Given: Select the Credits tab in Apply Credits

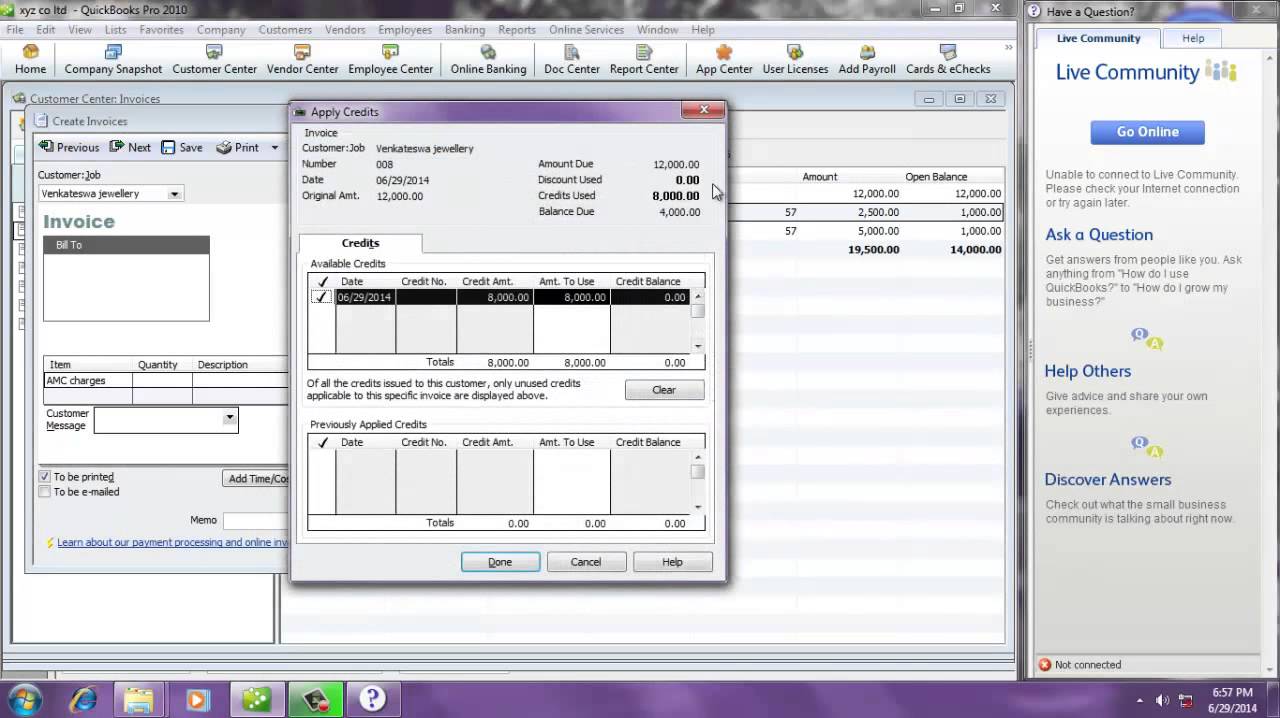Looking at the screenshot, I should click(x=360, y=243).
